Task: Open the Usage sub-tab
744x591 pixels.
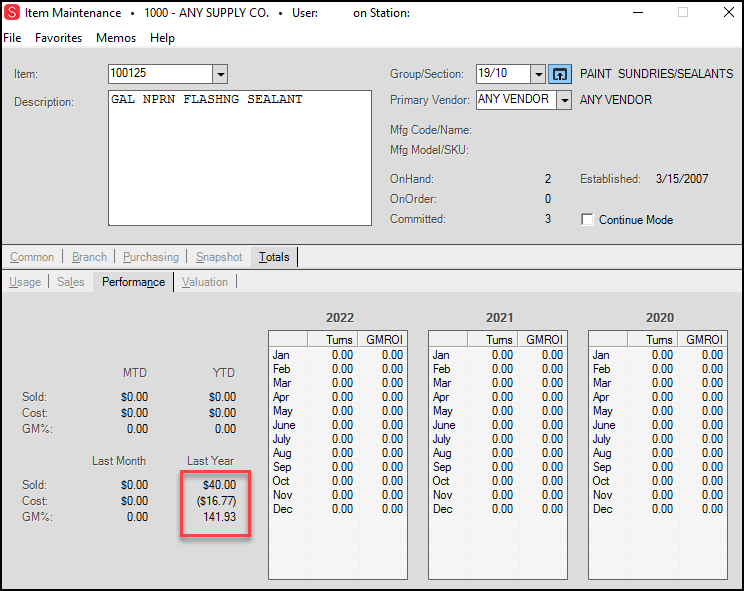Action: 25,282
